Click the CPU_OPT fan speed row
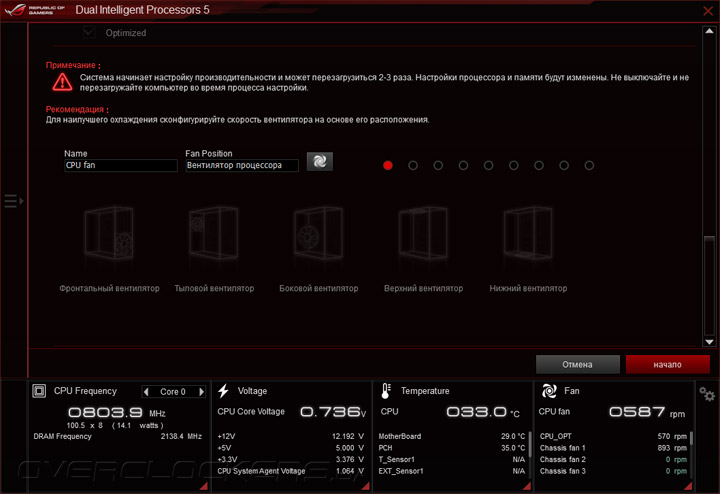This screenshot has height=494, width=720. tap(613, 436)
